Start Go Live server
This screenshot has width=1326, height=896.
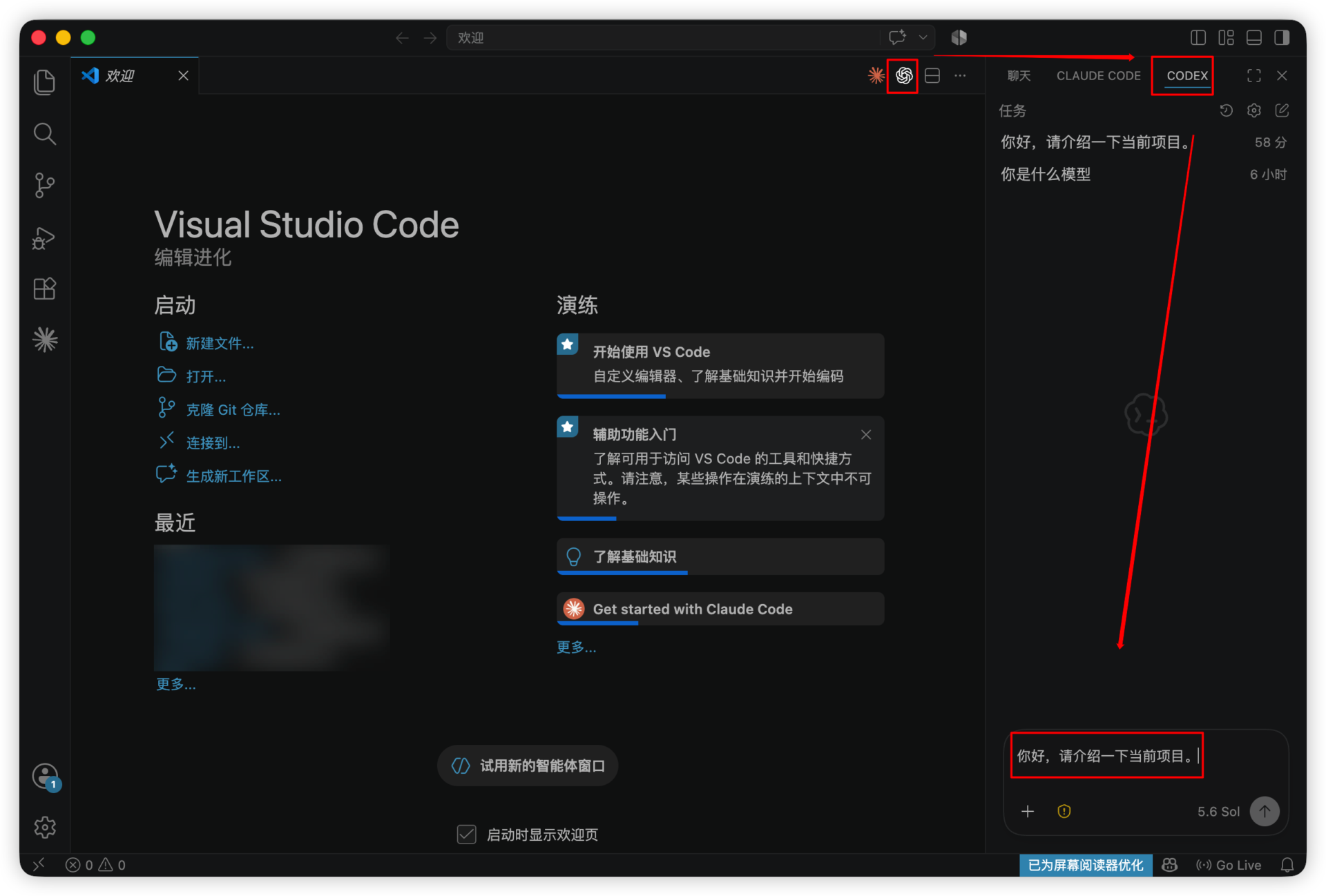tap(1229, 865)
